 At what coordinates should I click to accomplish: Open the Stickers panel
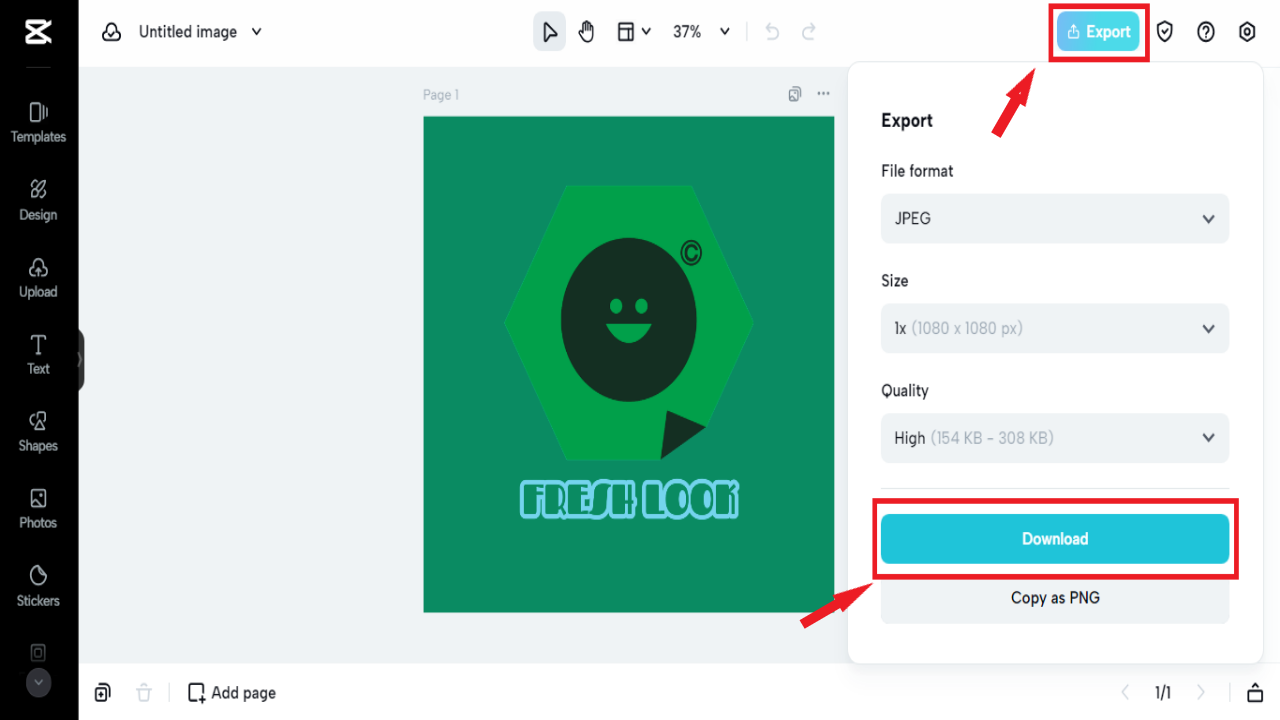click(38, 585)
